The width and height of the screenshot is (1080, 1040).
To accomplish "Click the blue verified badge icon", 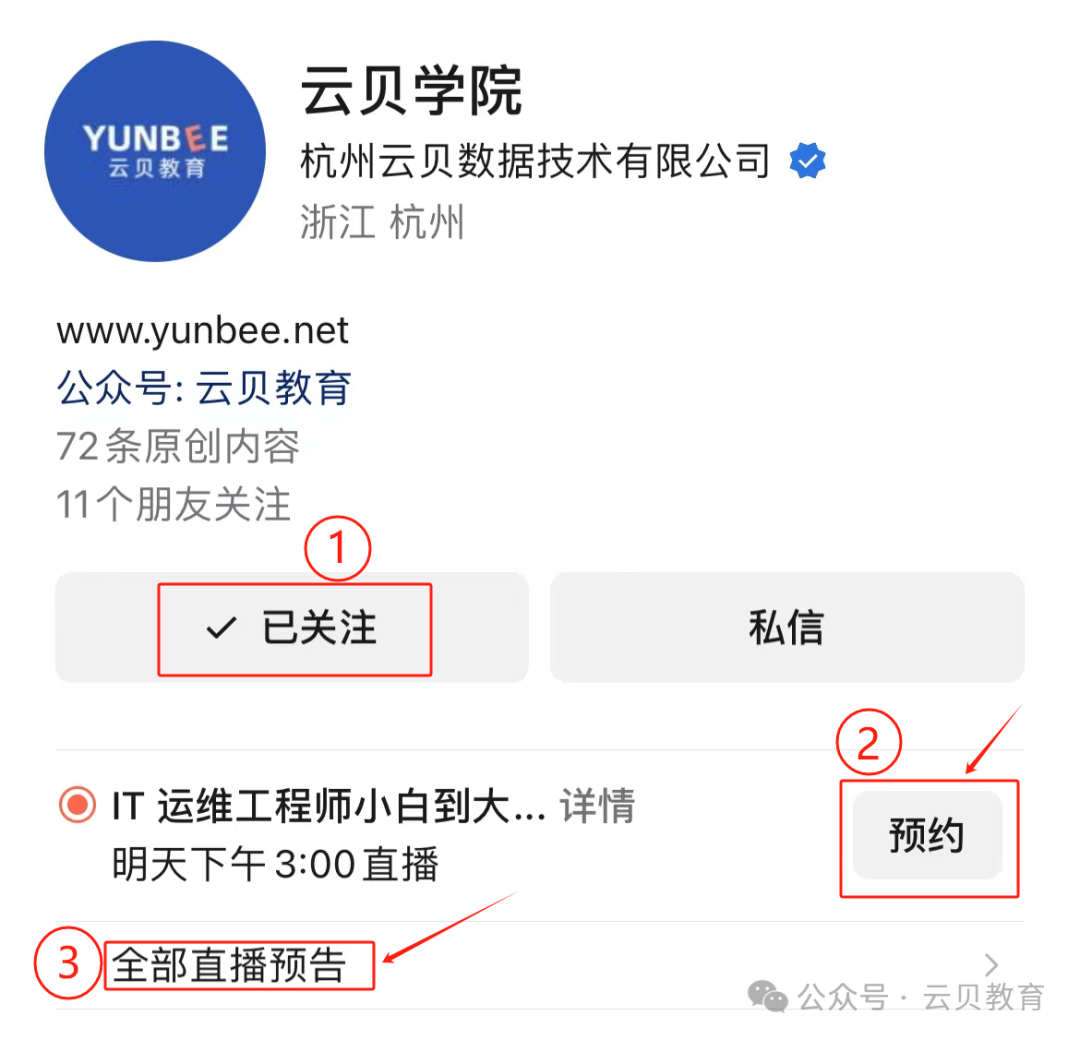I will pyautogui.click(x=807, y=160).
